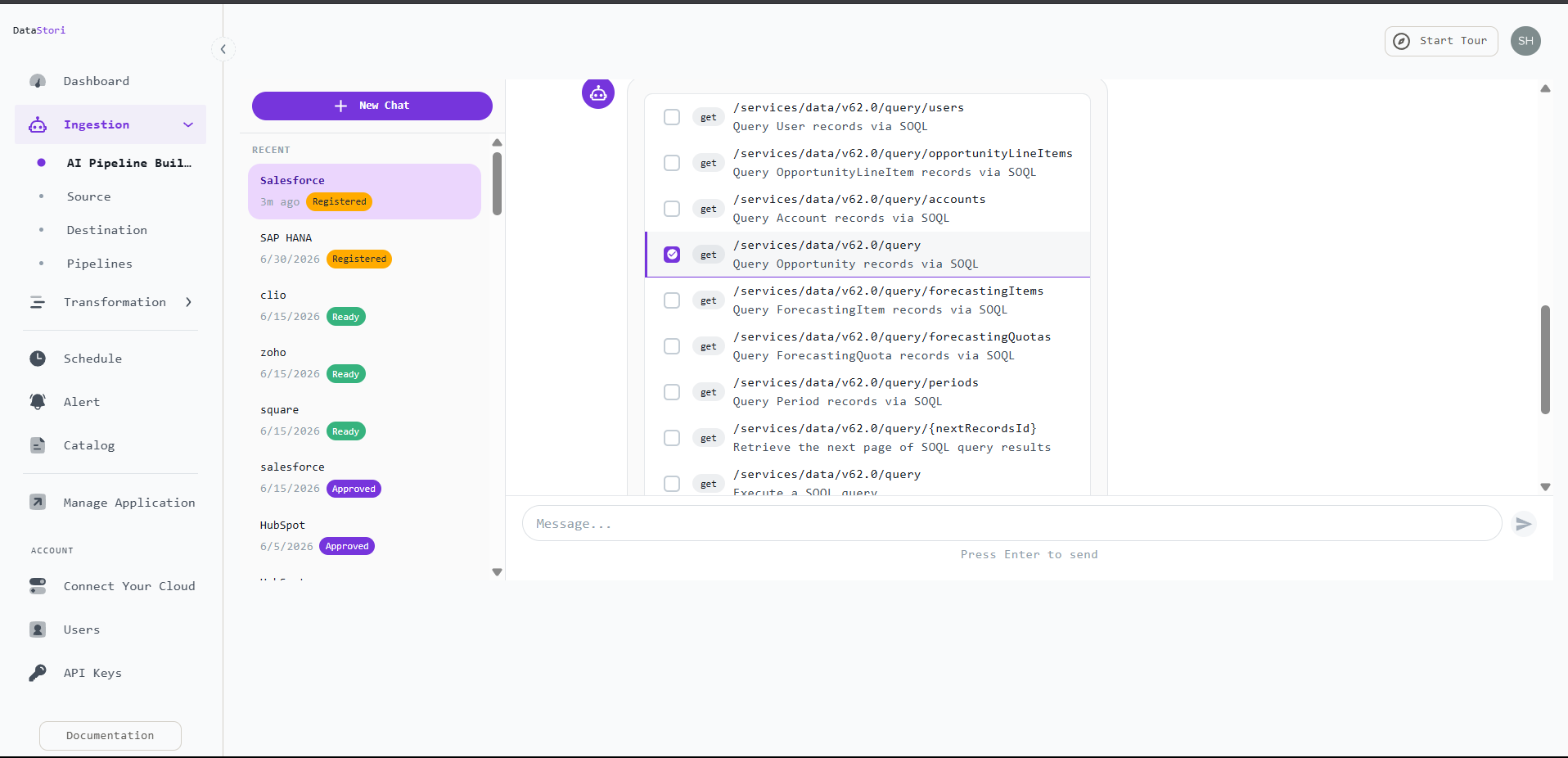This screenshot has width=1568, height=758.
Task: Click Retrieve the next page description
Action: click(x=892, y=448)
